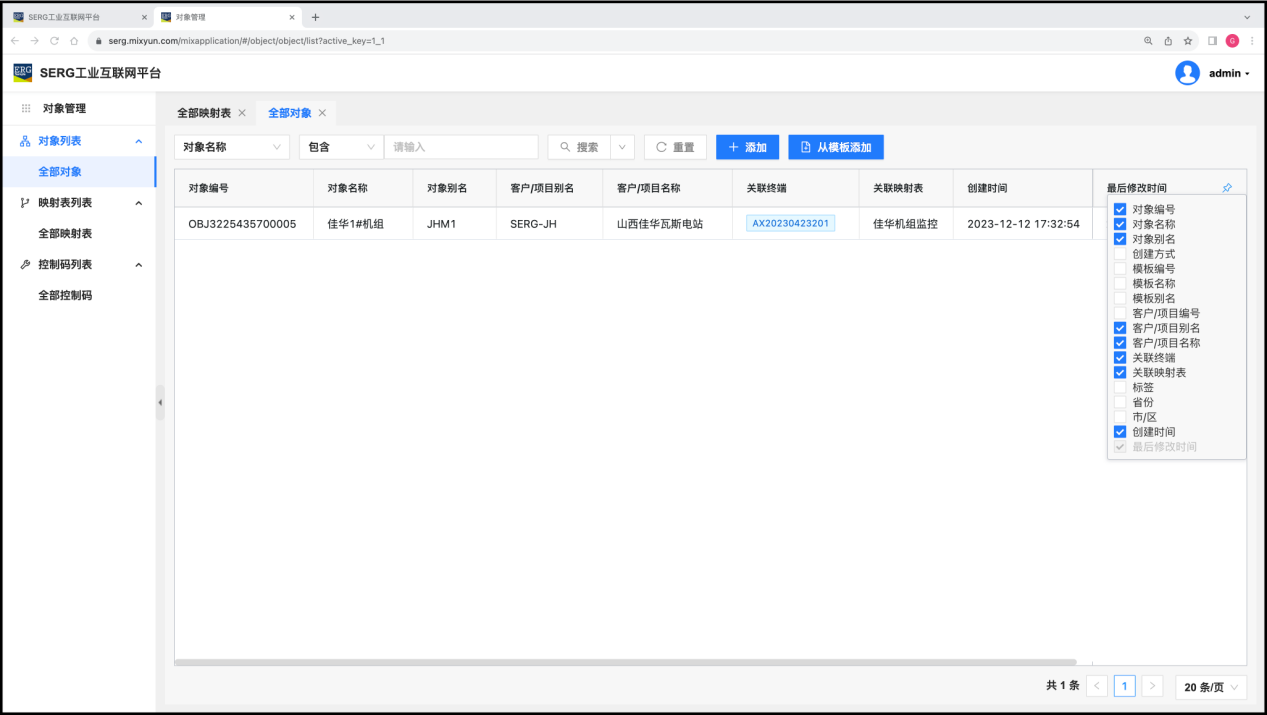Click the pin icon beside 最后修改时间 column

coord(1227,188)
